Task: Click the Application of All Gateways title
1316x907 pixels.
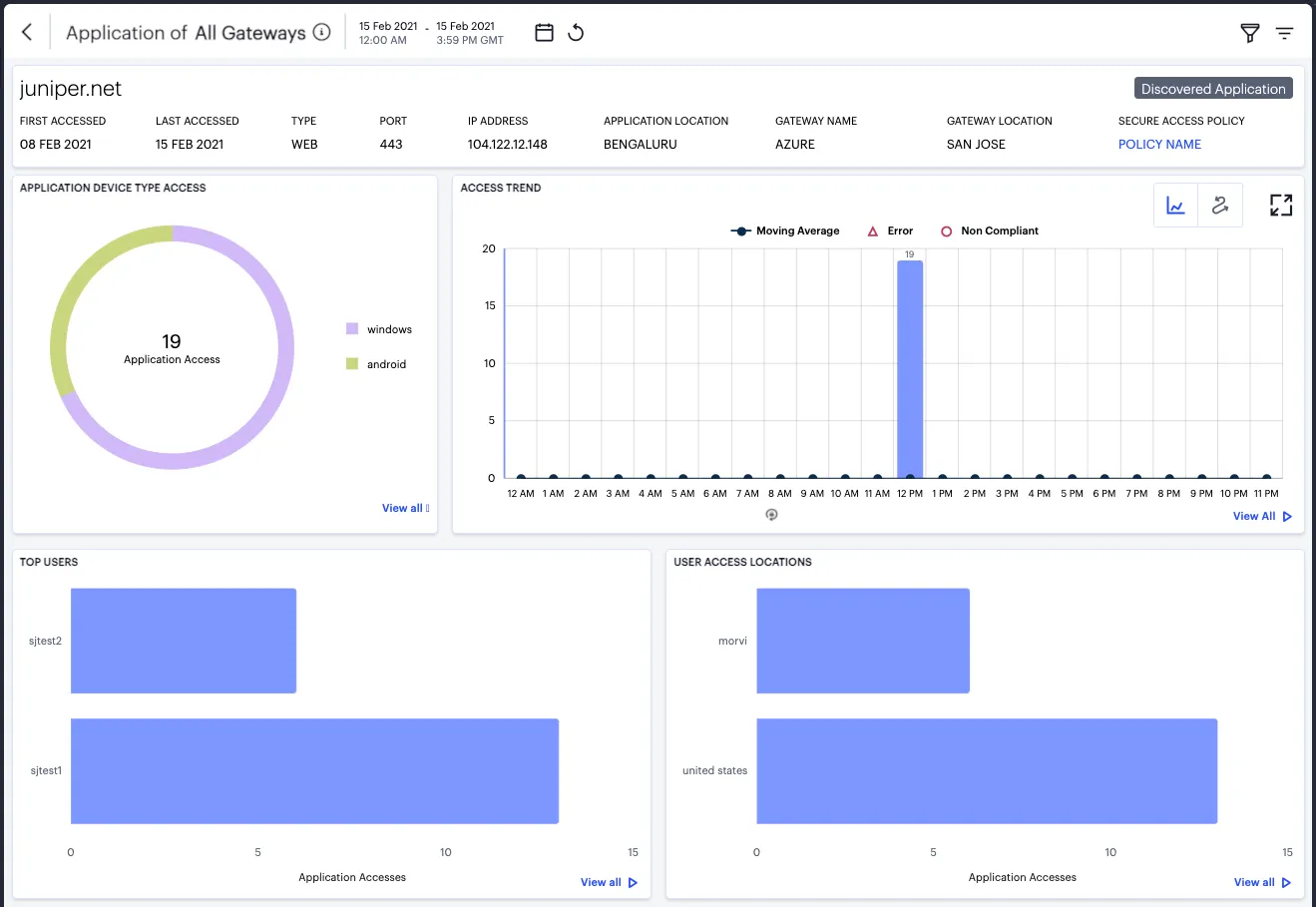Action: (x=186, y=32)
